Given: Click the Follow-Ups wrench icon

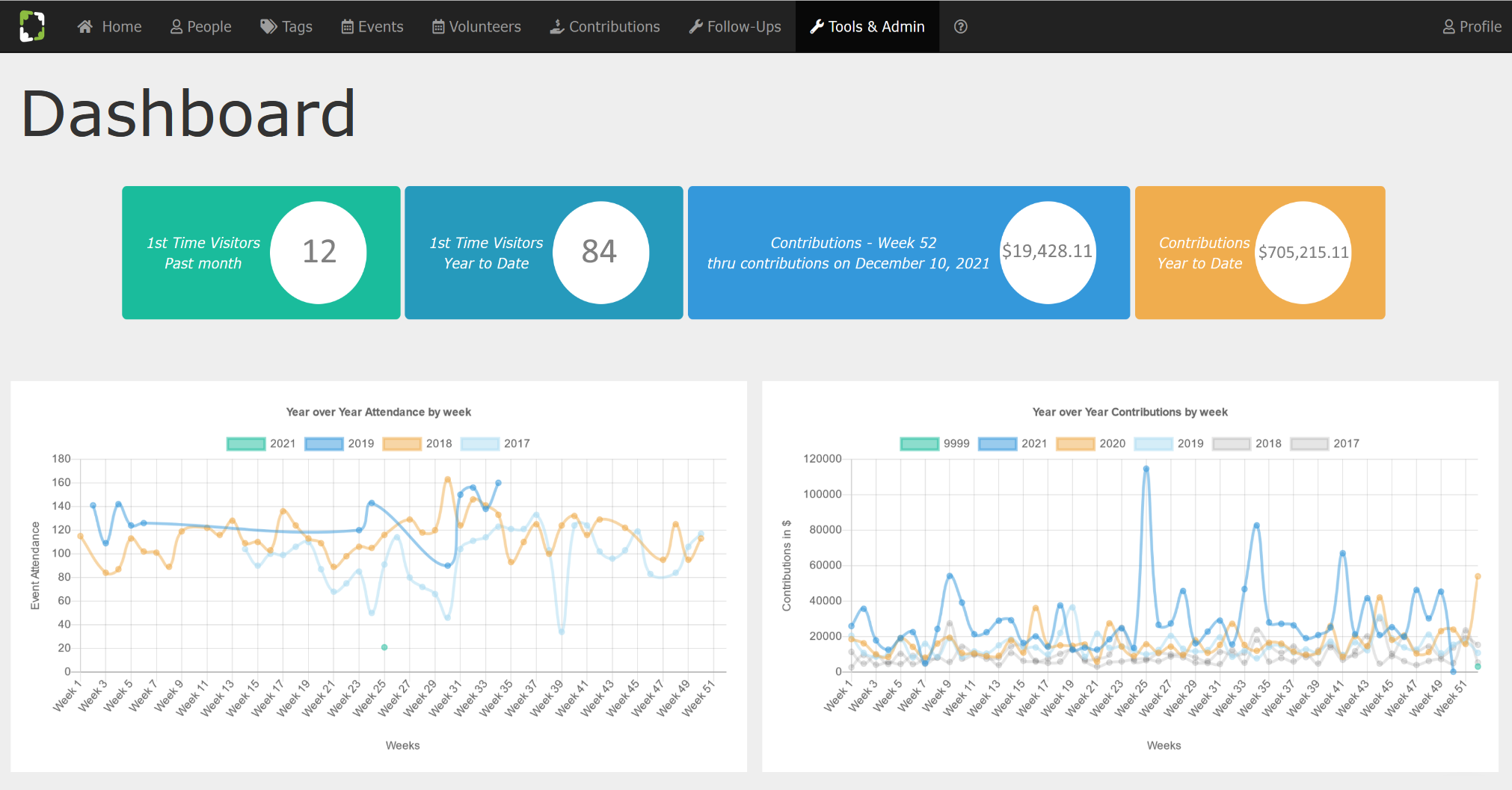Looking at the screenshot, I should pos(695,27).
